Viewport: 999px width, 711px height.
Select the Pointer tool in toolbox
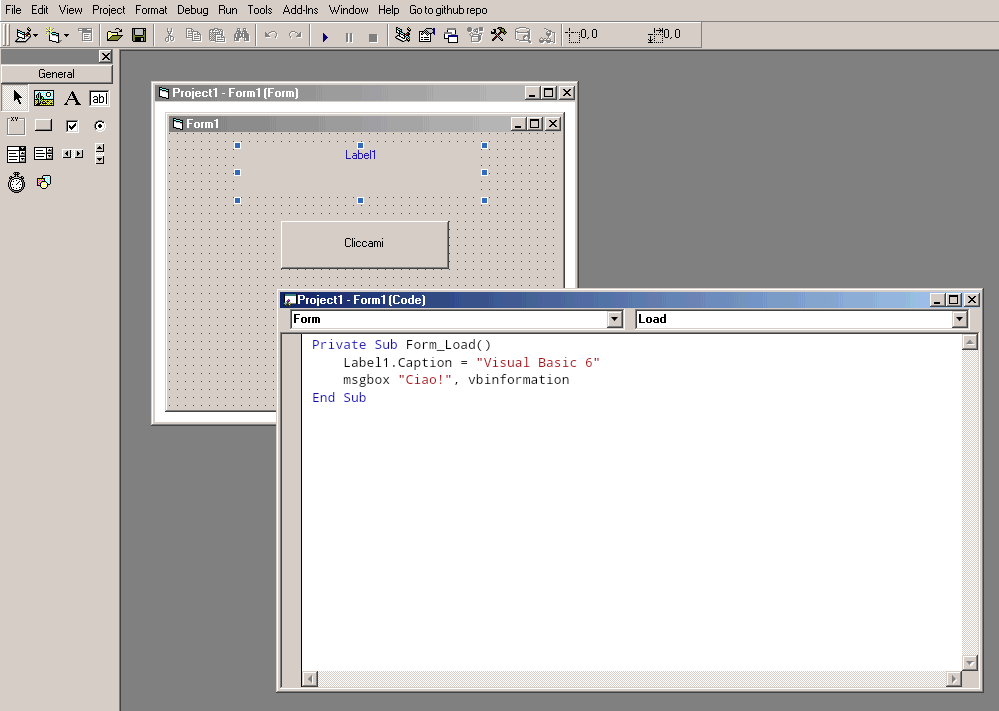(17, 97)
